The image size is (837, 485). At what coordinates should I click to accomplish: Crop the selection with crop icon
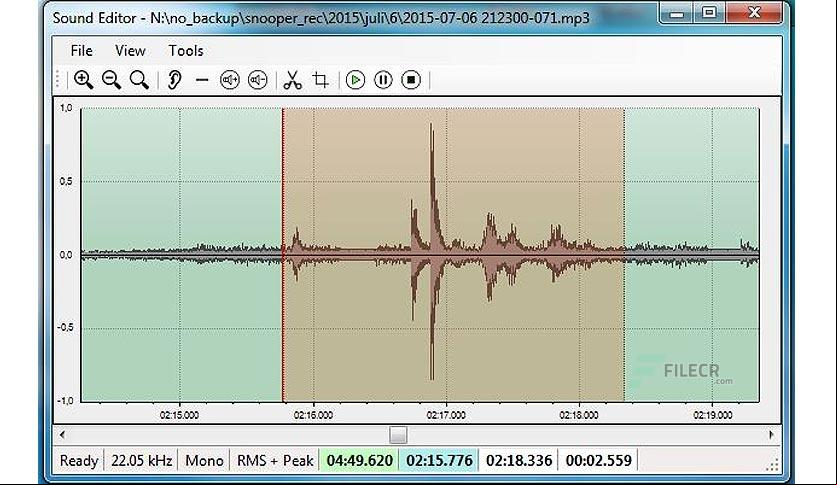tap(320, 80)
